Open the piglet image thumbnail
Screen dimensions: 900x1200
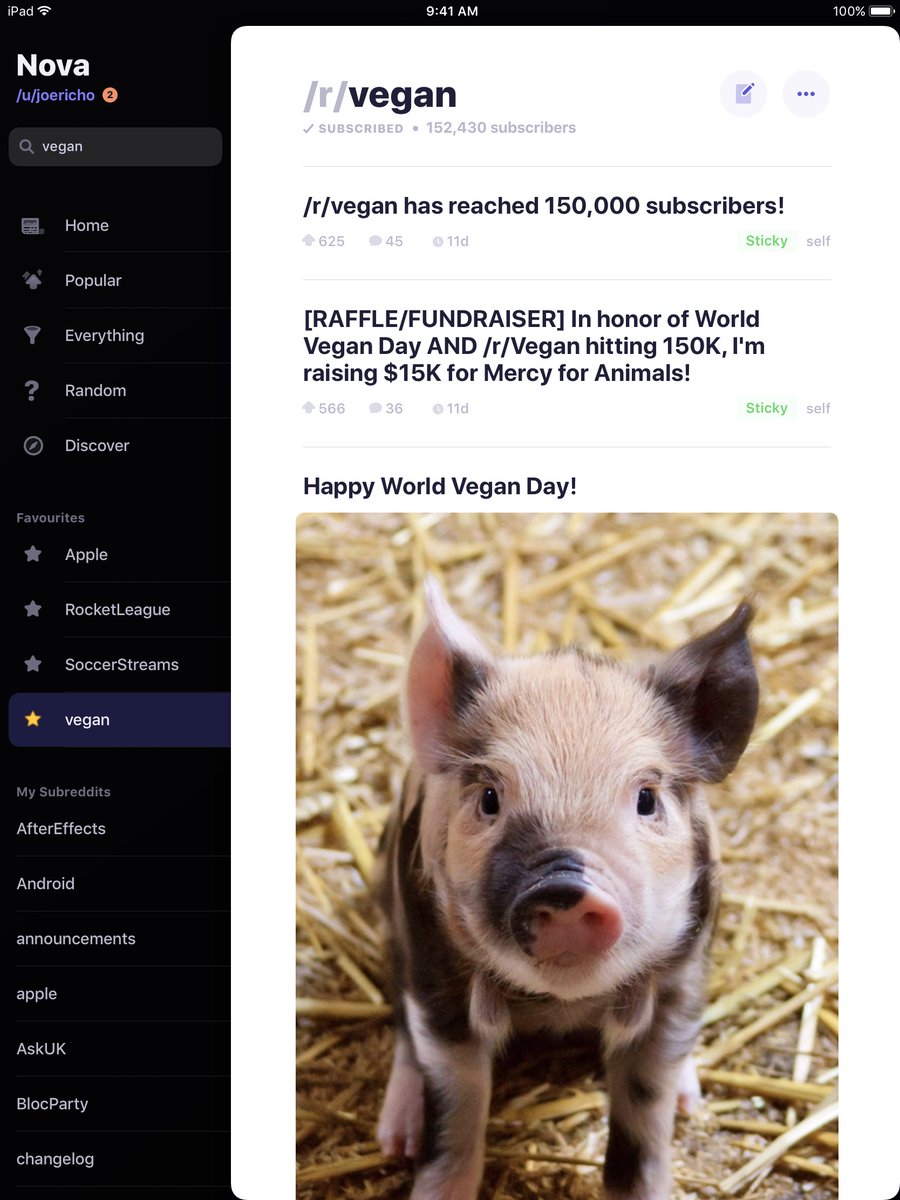[x=567, y=856]
